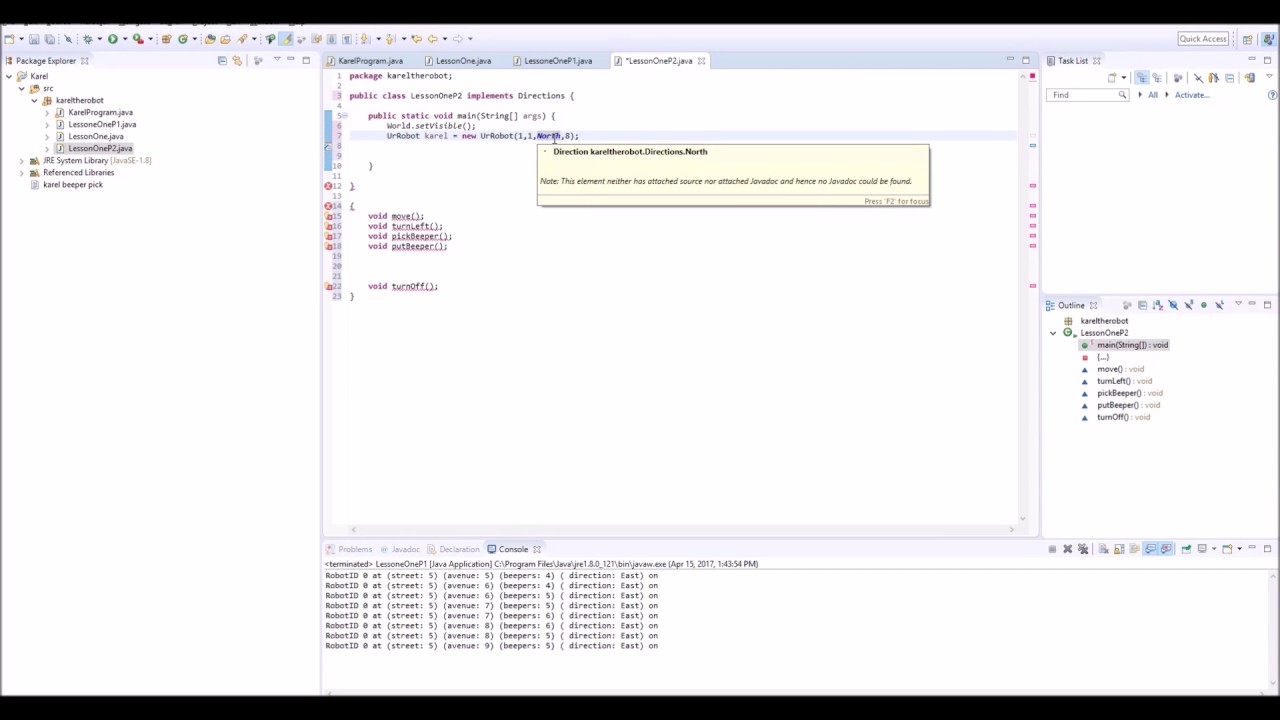Screen dimensions: 1280x720
Task: Run the program with green Run icon
Action: click(112, 39)
